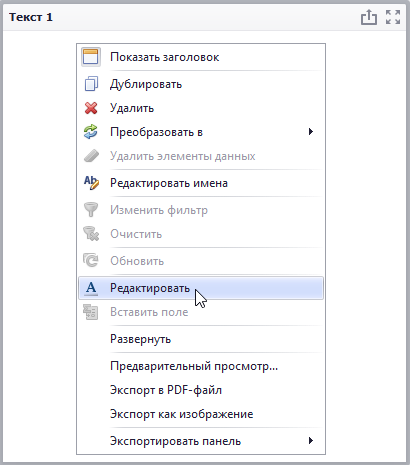Click the Текст 1 panel title

[x=31, y=17]
